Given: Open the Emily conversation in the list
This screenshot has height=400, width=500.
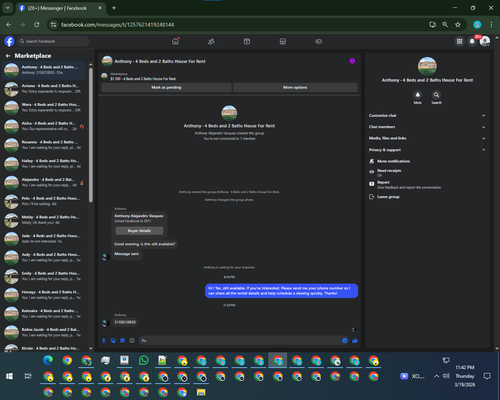Looking at the screenshot, I should click(x=44, y=276).
